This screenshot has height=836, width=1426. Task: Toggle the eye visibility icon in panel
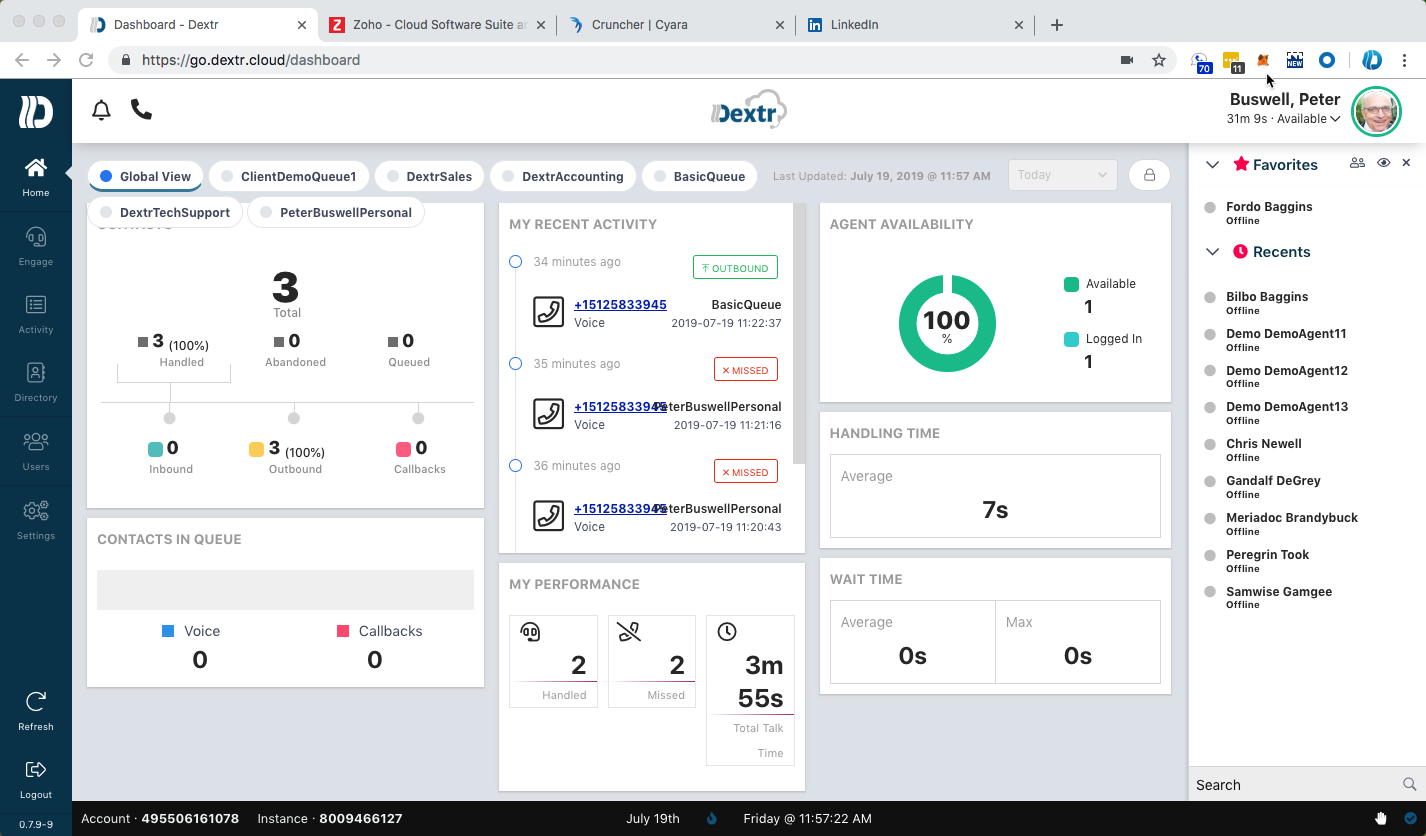(1383, 163)
